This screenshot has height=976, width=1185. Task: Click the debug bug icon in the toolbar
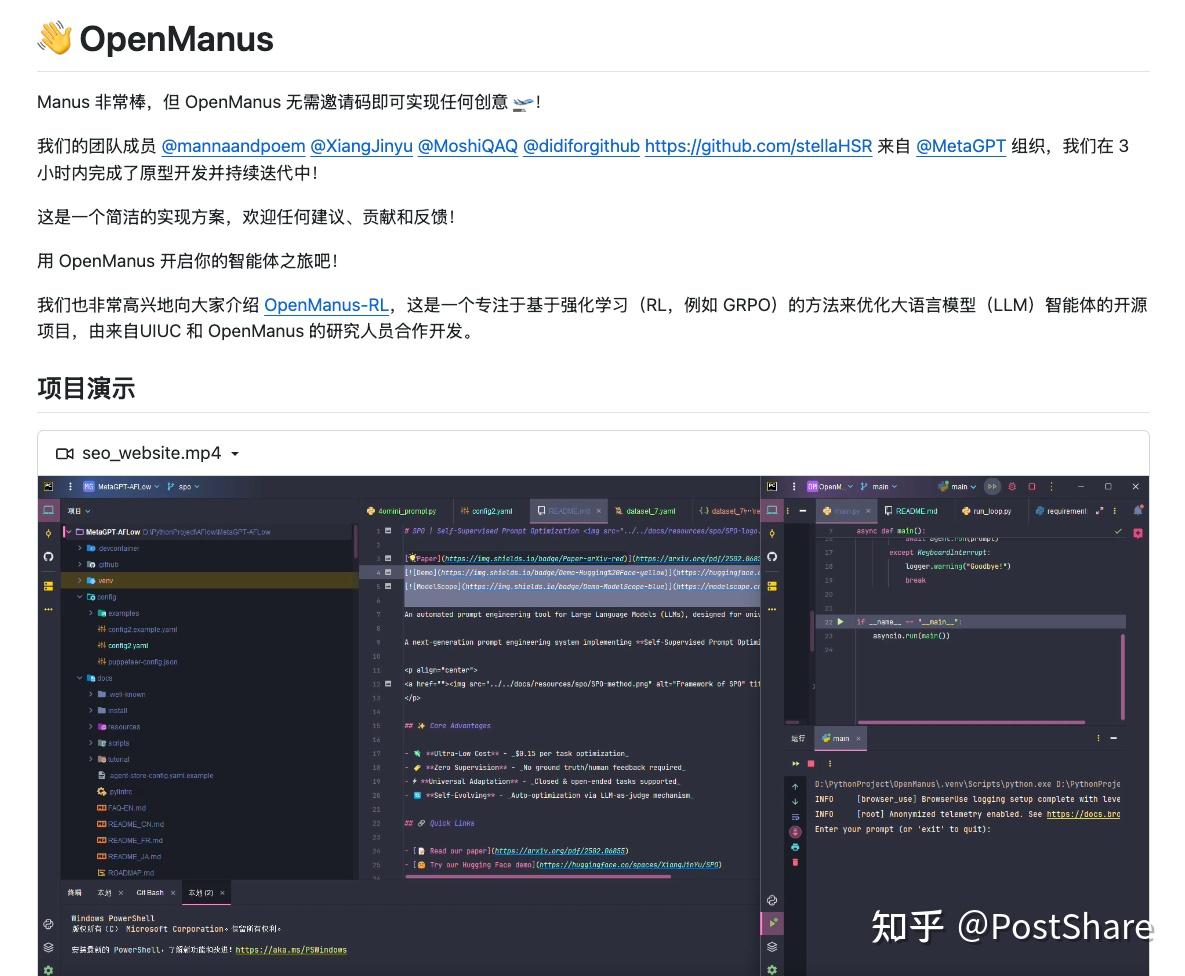(1012, 487)
